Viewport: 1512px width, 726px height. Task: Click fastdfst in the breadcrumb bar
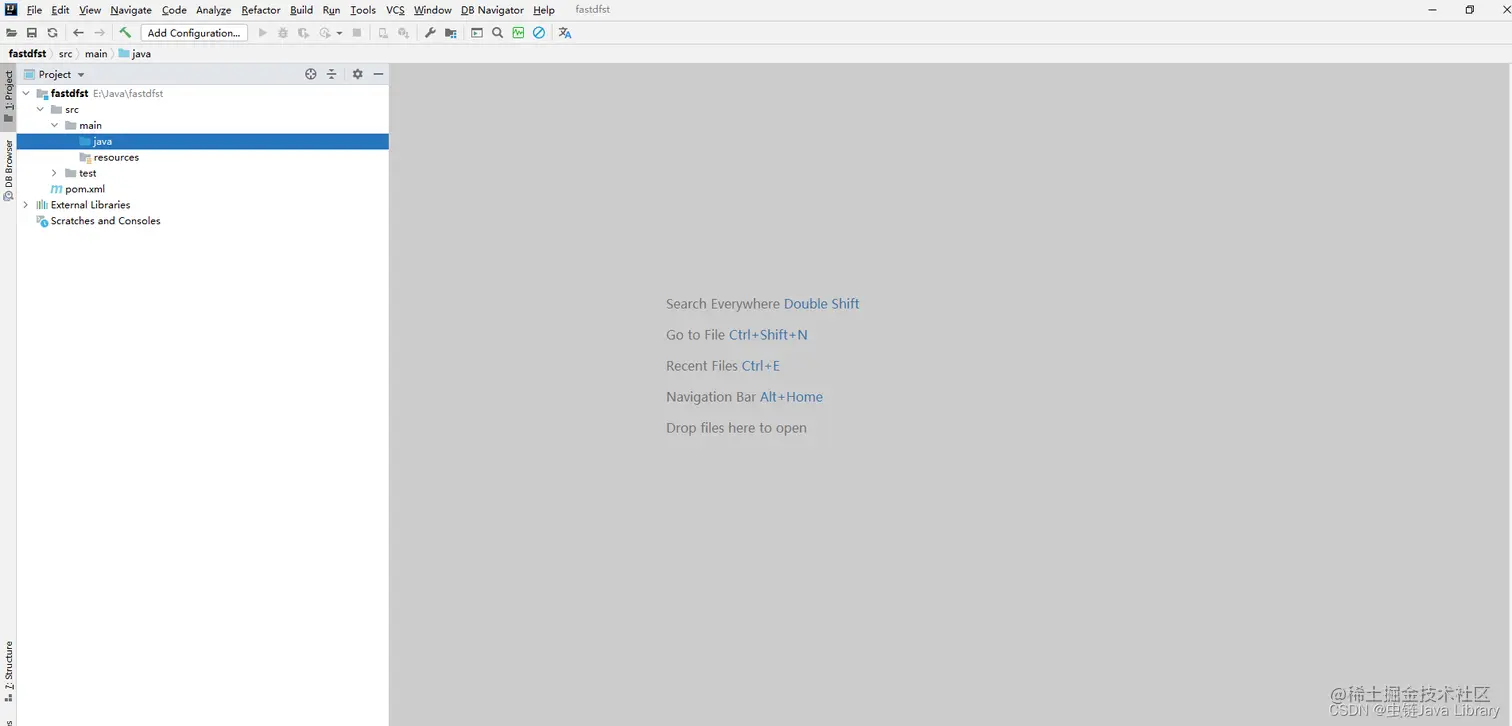pos(28,54)
